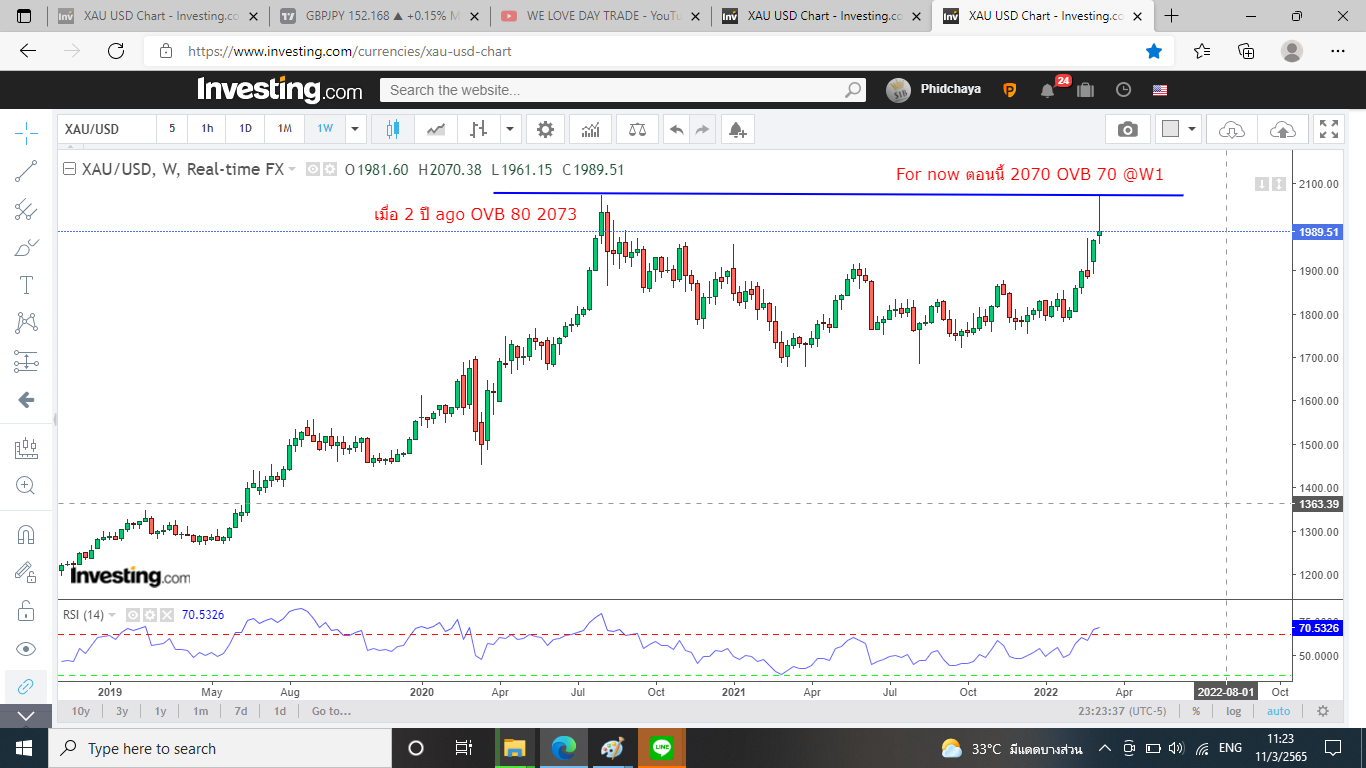Redo the chart action
The width and height of the screenshot is (1366, 768).
point(702,129)
